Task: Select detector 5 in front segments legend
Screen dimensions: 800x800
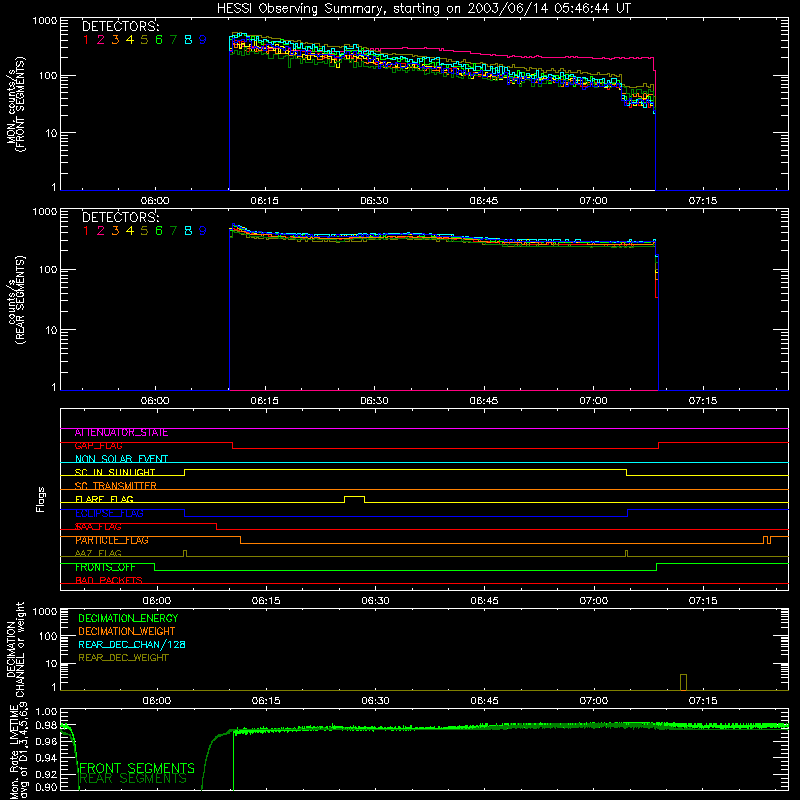Action: (144, 40)
